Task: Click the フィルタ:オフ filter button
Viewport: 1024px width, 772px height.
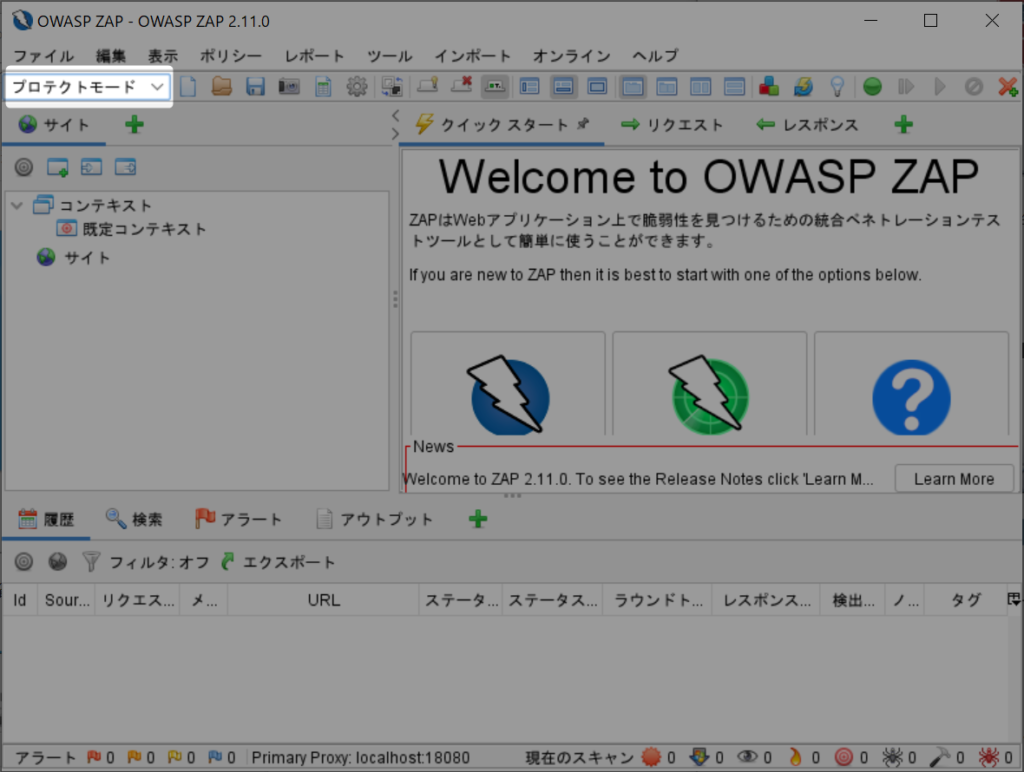Action: 146,562
